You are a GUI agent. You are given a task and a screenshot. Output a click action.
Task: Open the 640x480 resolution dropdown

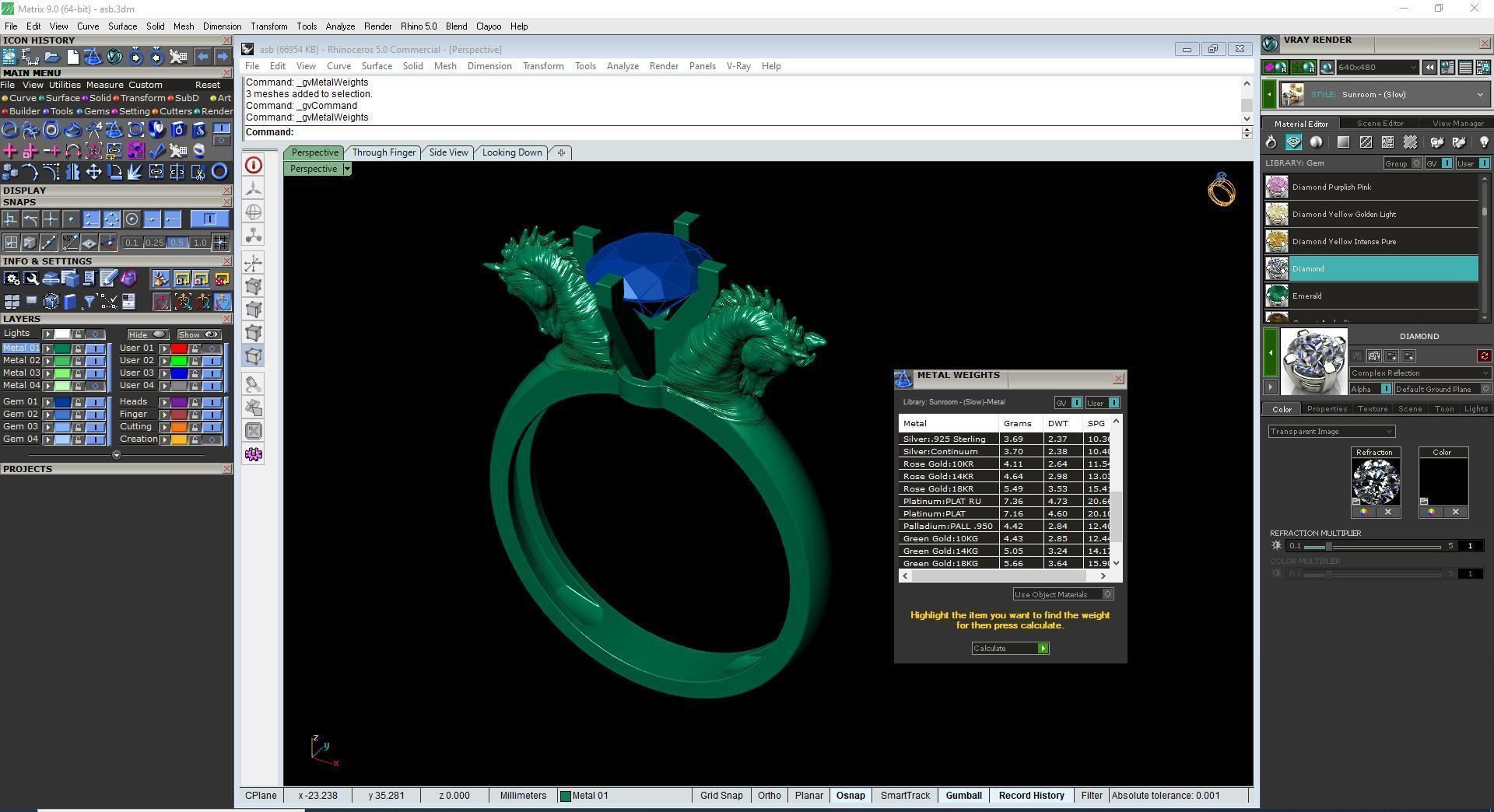[x=1377, y=68]
